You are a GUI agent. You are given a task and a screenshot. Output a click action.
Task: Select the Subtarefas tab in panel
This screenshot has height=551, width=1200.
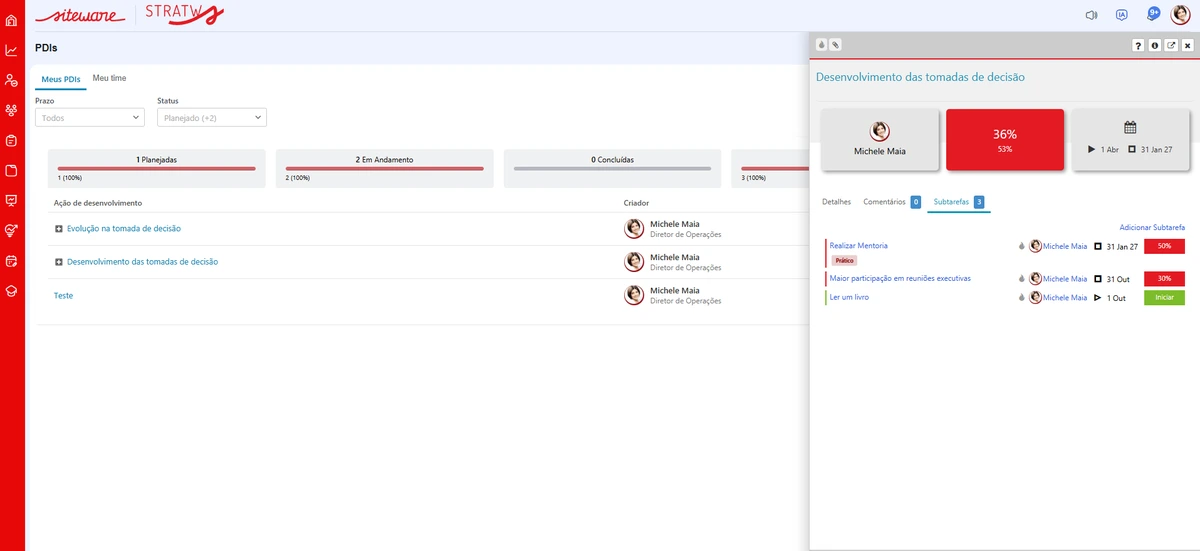[959, 202]
